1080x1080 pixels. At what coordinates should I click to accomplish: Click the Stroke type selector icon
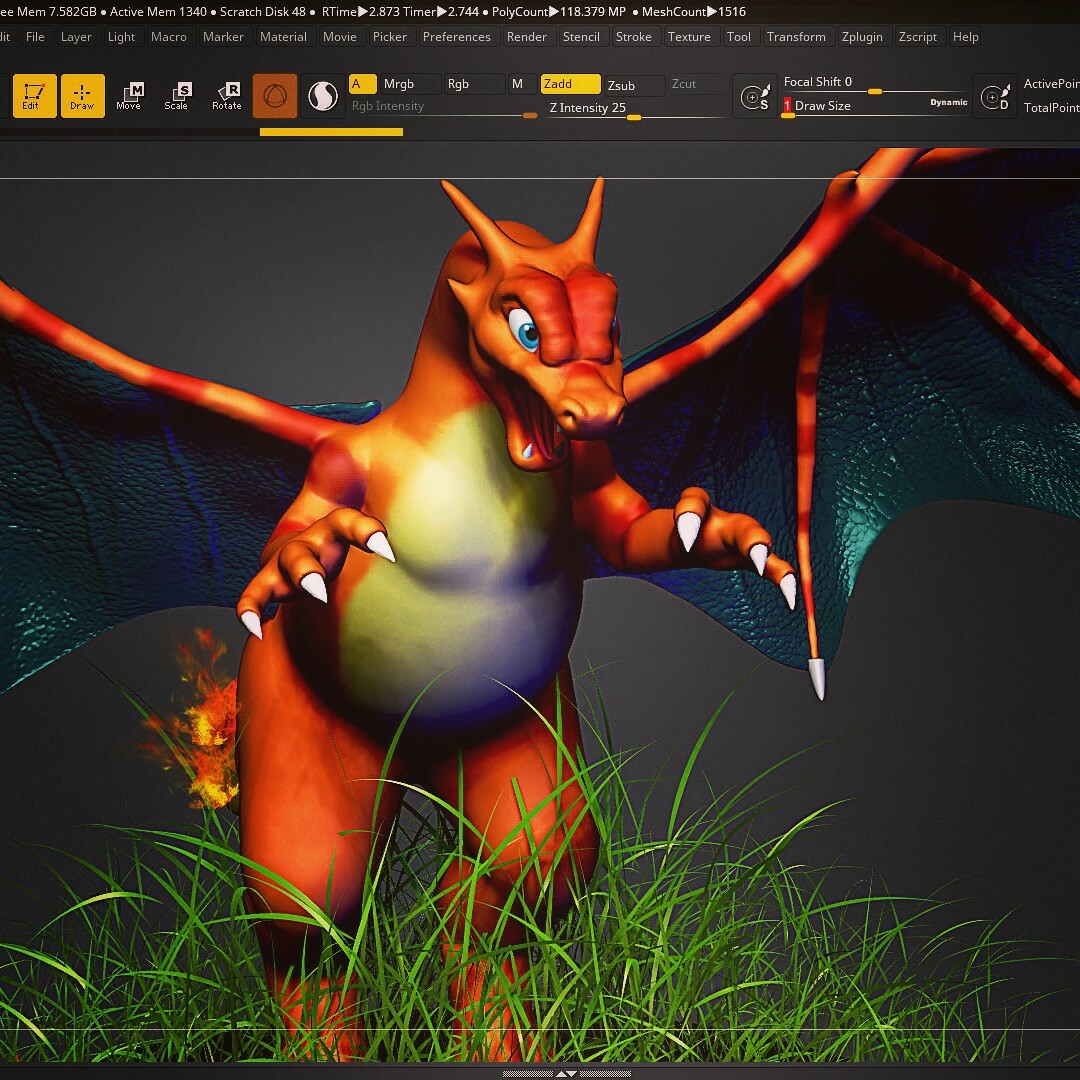click(x=322, y=95)
